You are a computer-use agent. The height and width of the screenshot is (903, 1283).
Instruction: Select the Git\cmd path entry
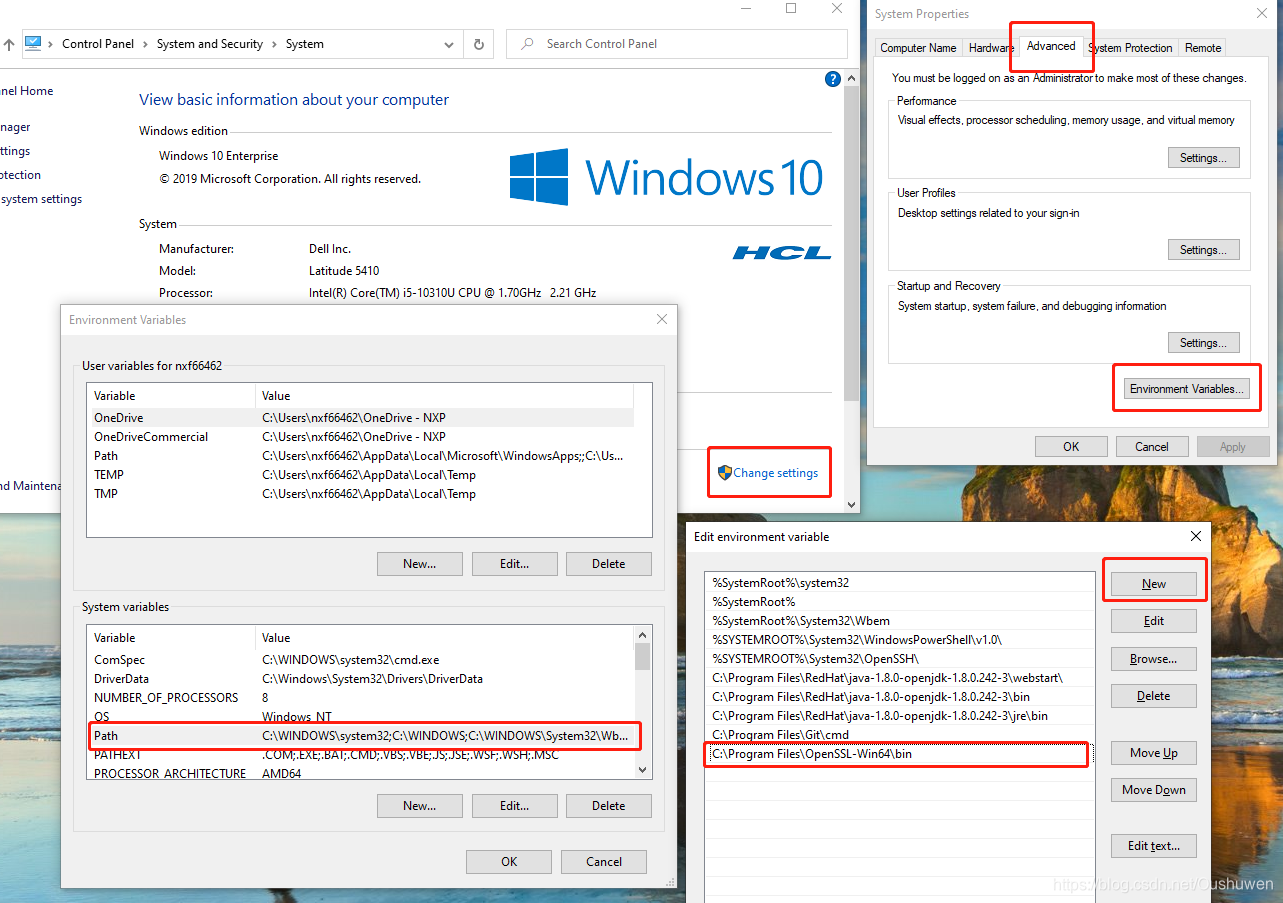[x=900, y=735]
